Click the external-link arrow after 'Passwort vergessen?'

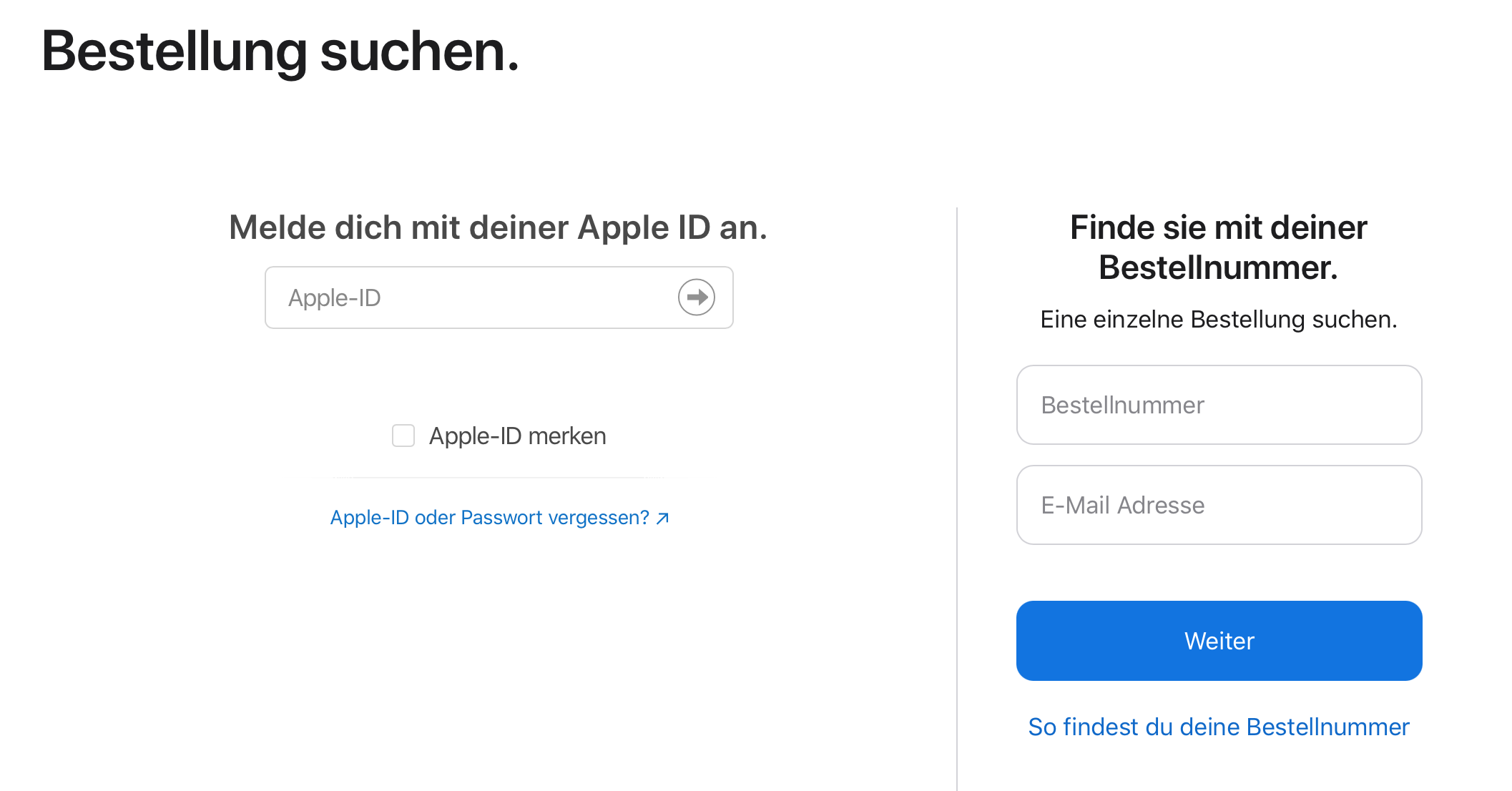663,518
